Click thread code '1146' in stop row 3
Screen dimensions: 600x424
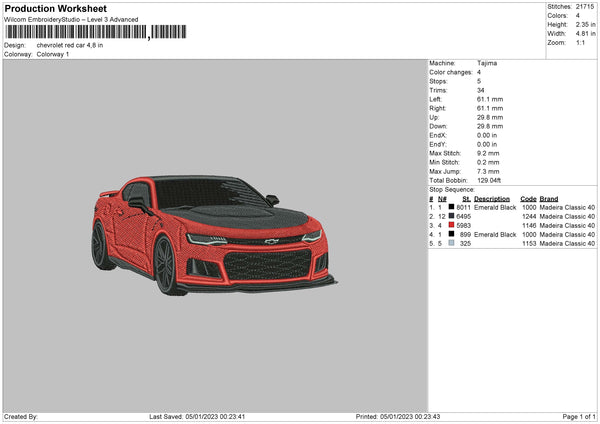coord(529,225)
